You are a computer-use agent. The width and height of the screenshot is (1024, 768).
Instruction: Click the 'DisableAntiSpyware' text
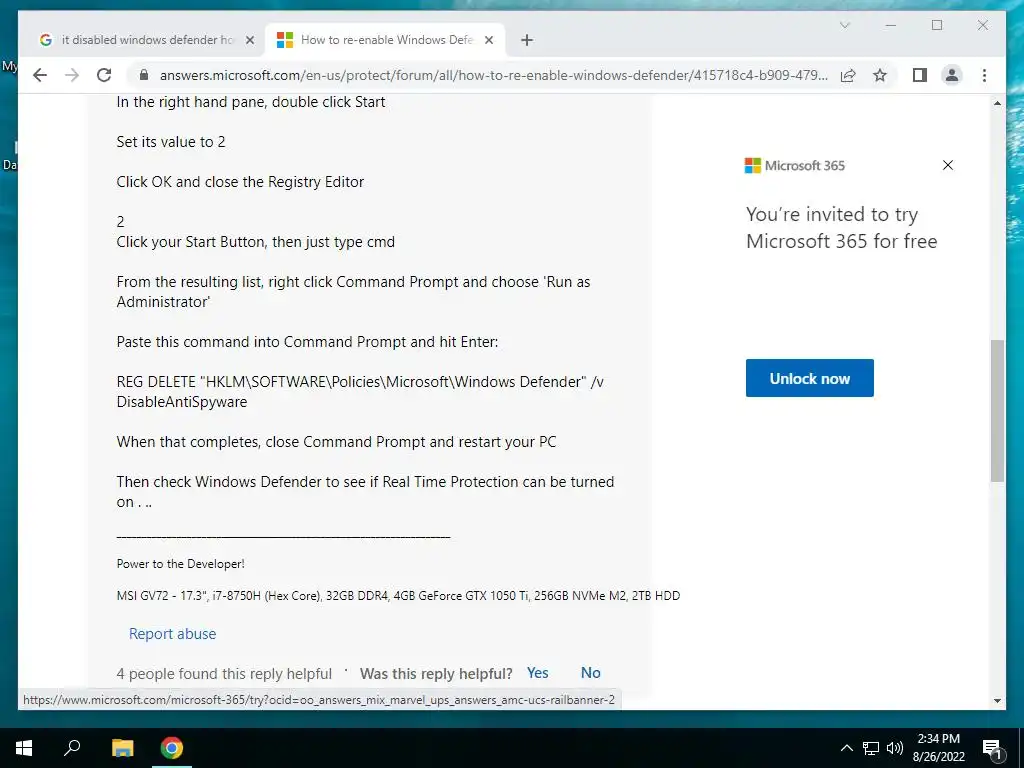182,402
